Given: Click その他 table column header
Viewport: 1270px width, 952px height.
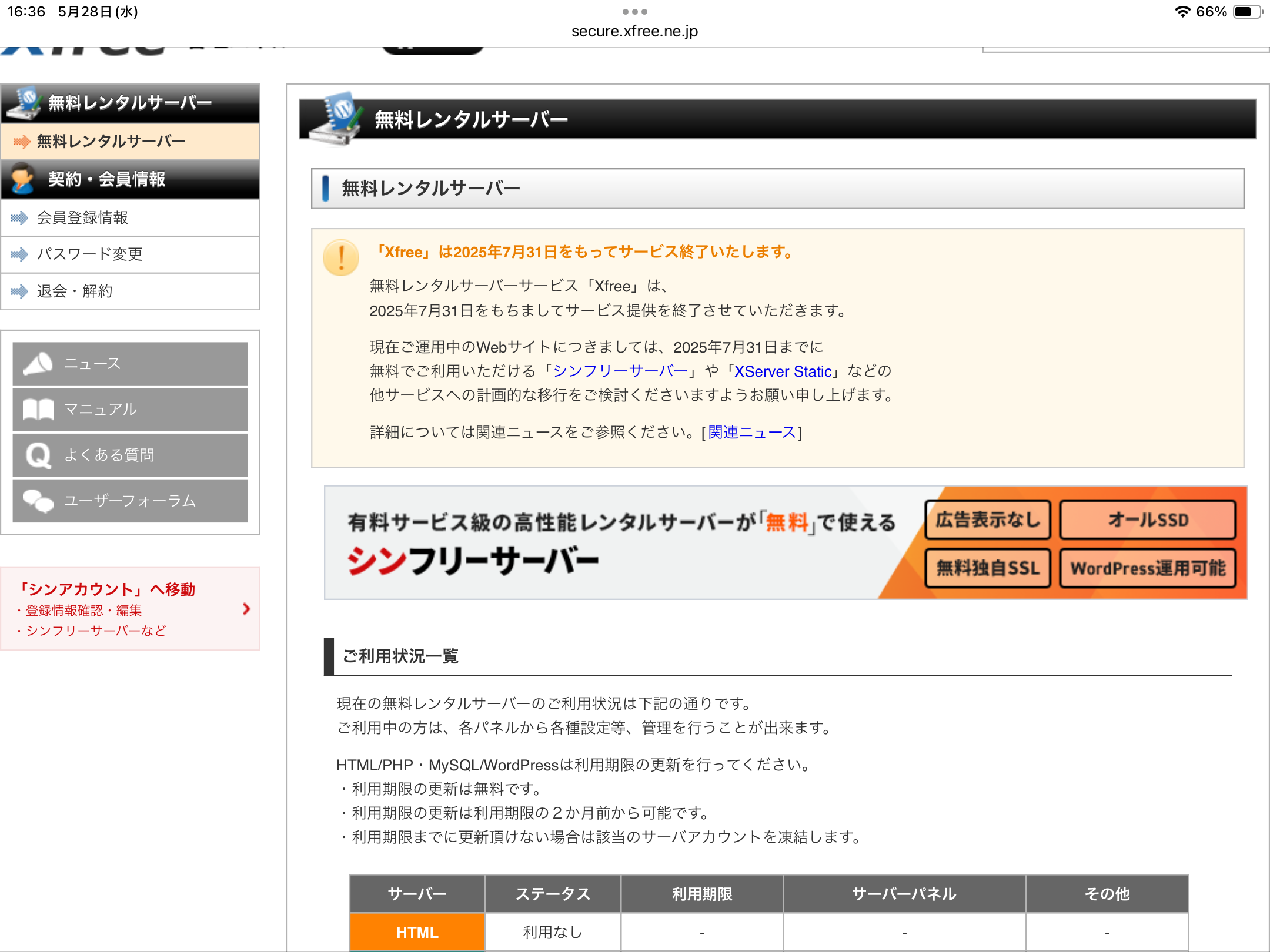Looking at the screenshot, I should (1107, 894).
